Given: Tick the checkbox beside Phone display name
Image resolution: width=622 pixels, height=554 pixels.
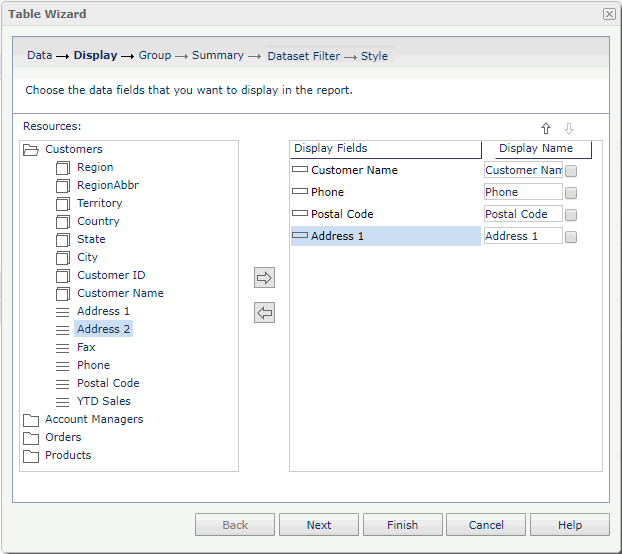Looking at the screenshot, I should [571, 193].
